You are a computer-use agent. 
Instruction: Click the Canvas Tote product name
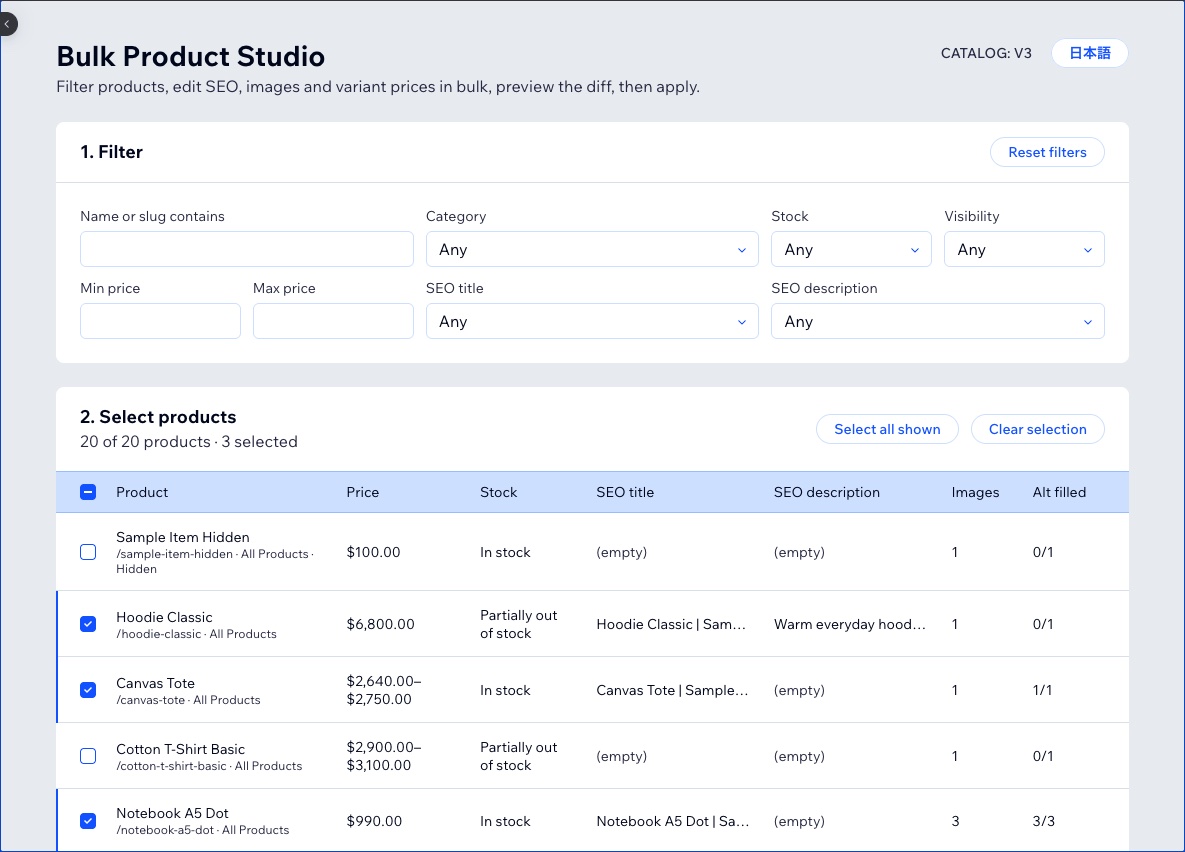point(155,683)
